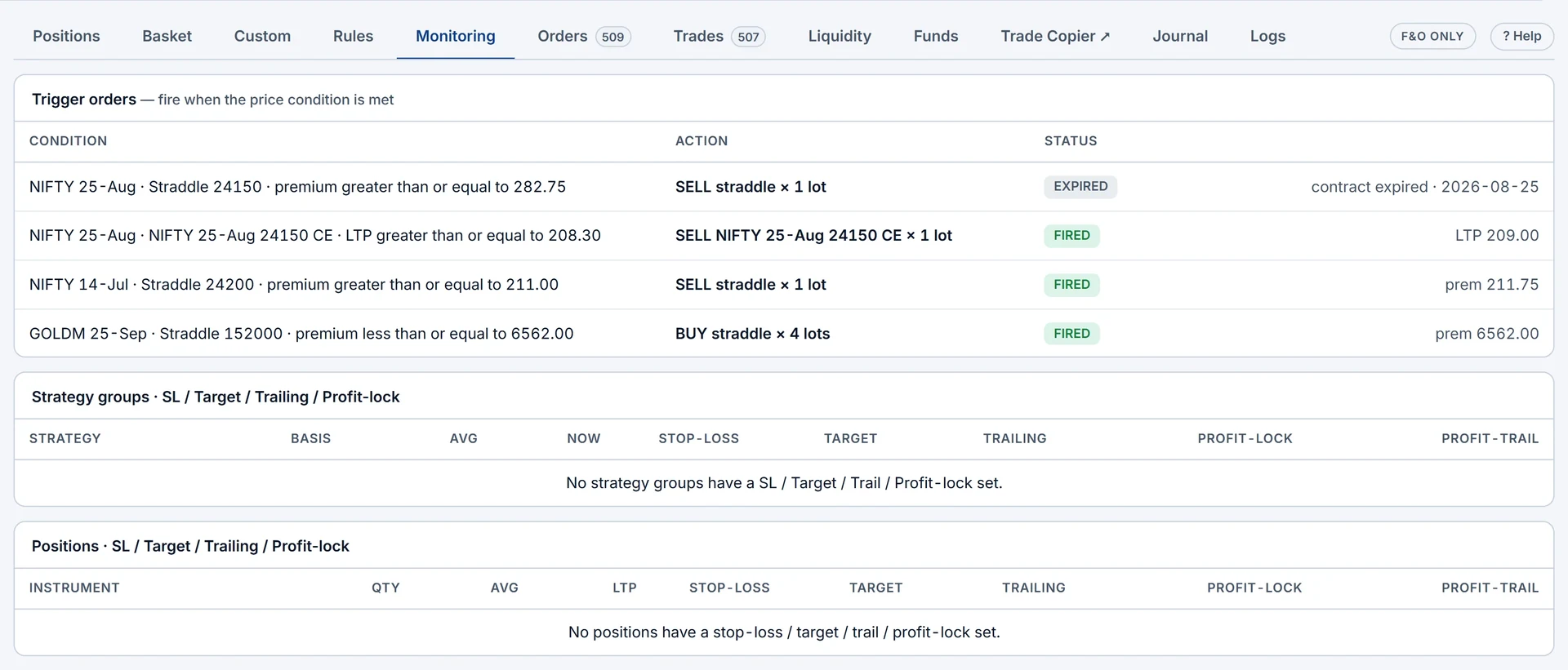The width and height of the screenshot is (1568, 670).
Task: Select the Monitoring tab
Action: click(455, 36)
